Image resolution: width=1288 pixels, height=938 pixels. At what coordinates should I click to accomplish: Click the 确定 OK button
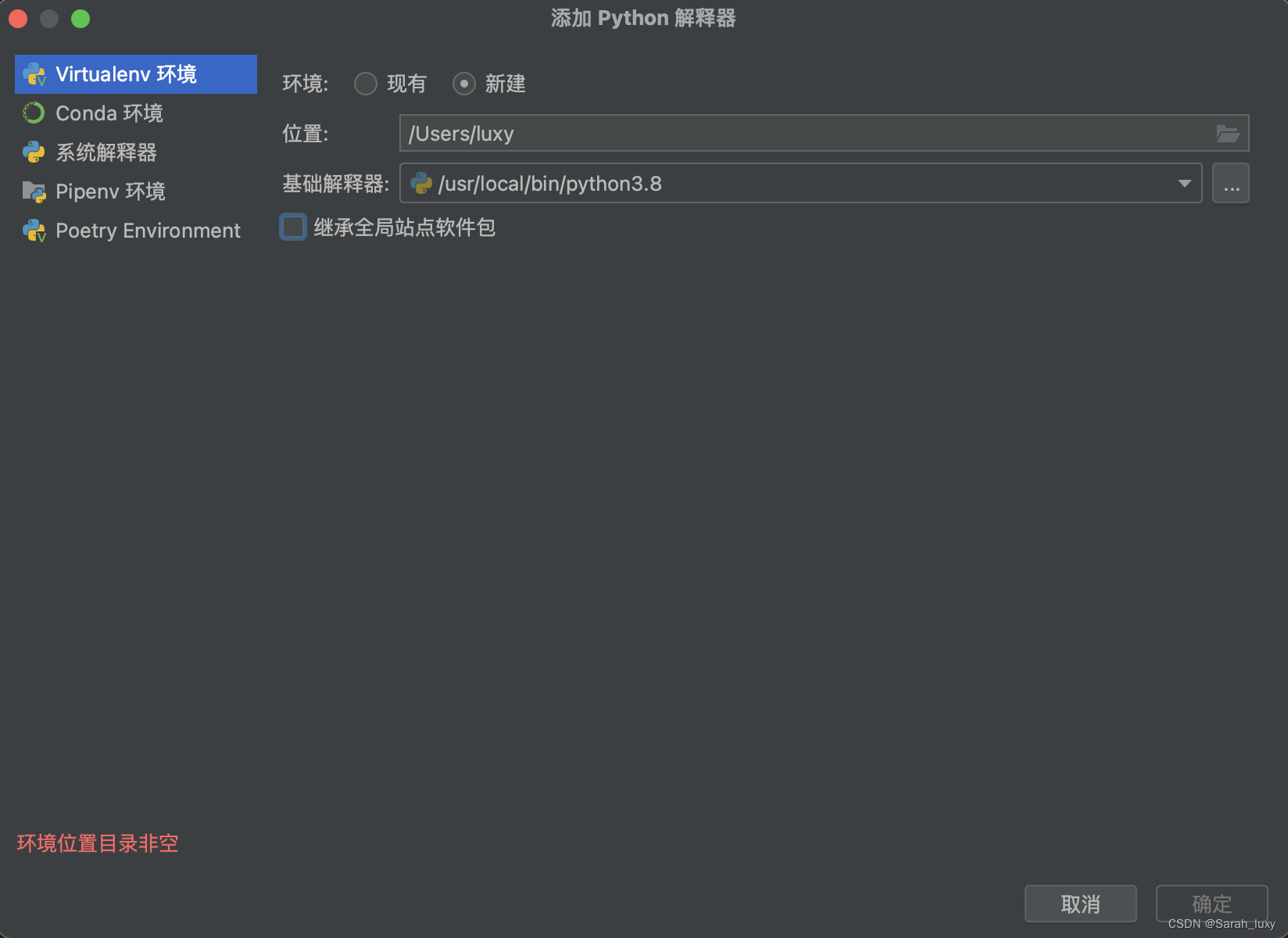1212,904
